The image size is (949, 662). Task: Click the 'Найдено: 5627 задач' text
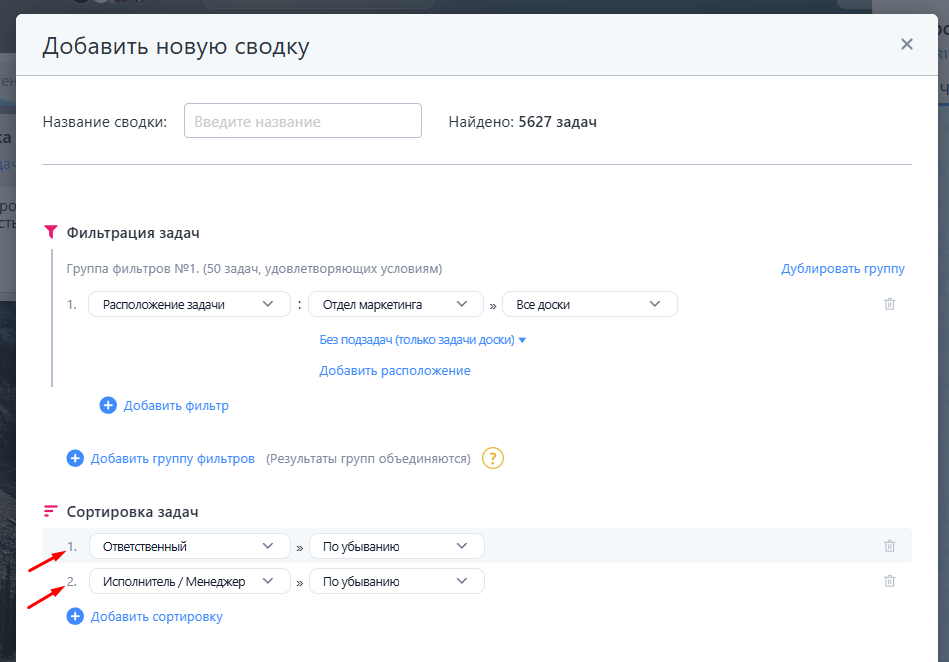[522, 122]
